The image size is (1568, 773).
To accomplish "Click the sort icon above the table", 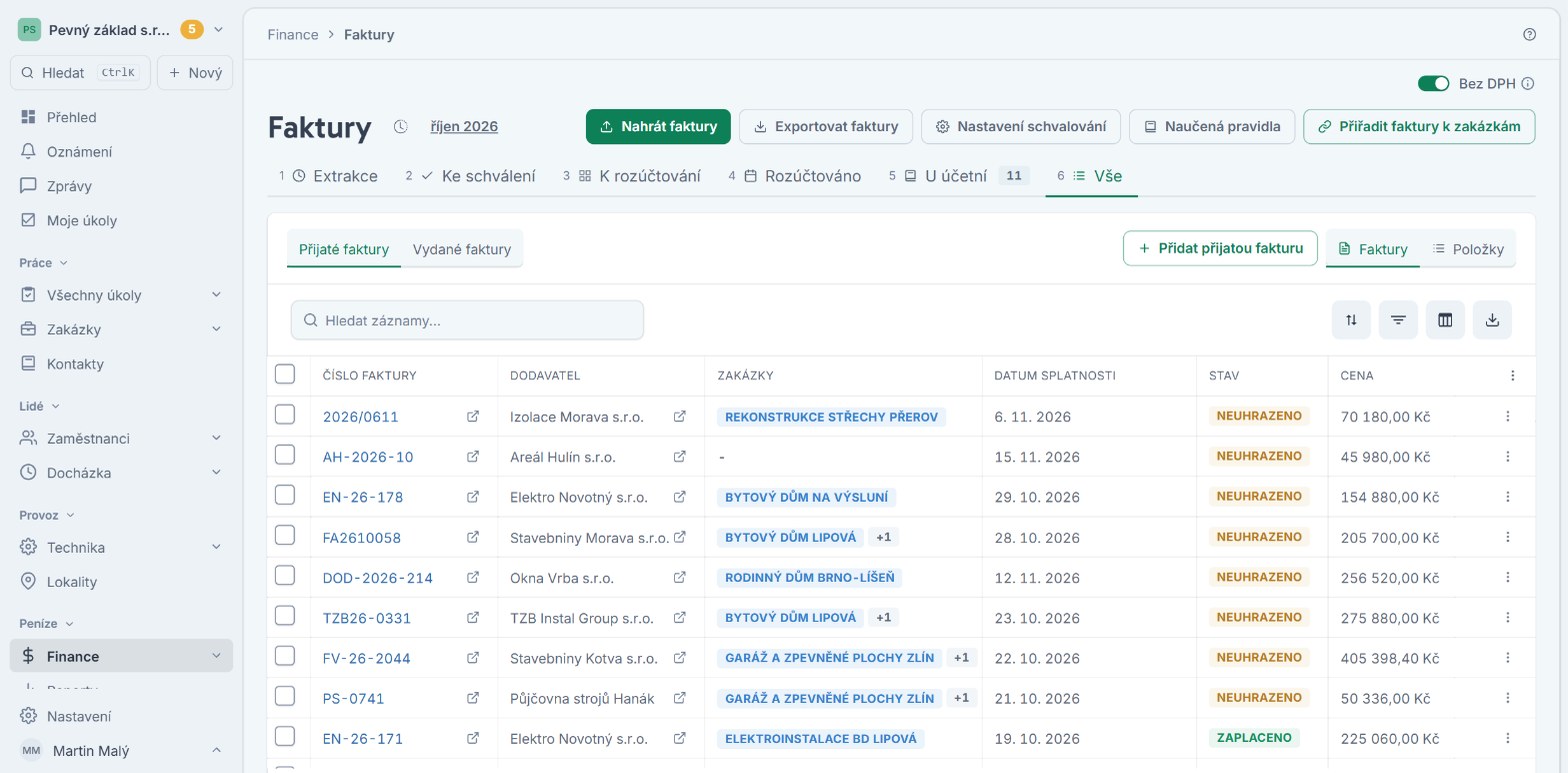I will pyautogui.click(x=1351, y=320).
